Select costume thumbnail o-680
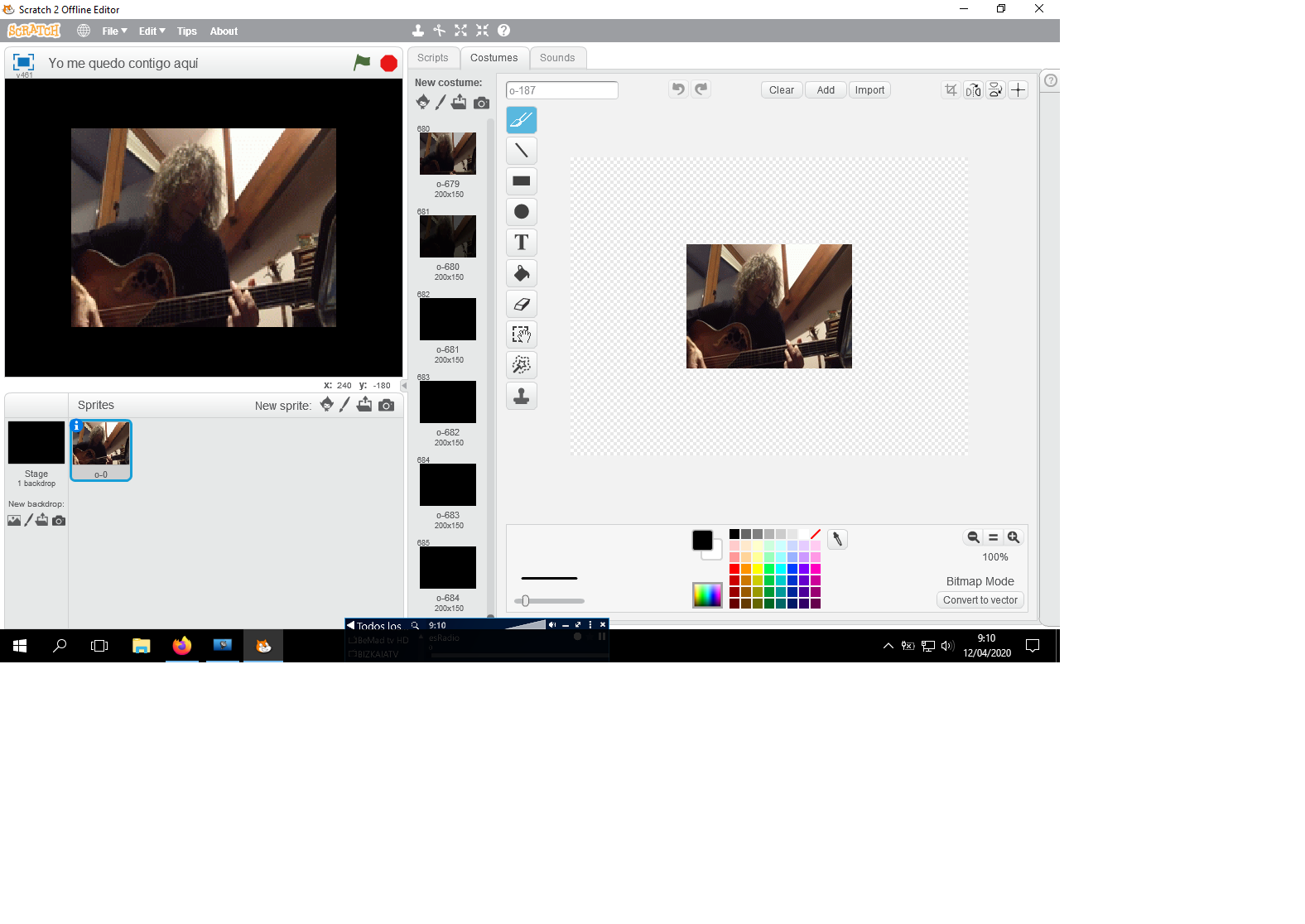Viewport: 1305px width, 924px height. point(448,237)
